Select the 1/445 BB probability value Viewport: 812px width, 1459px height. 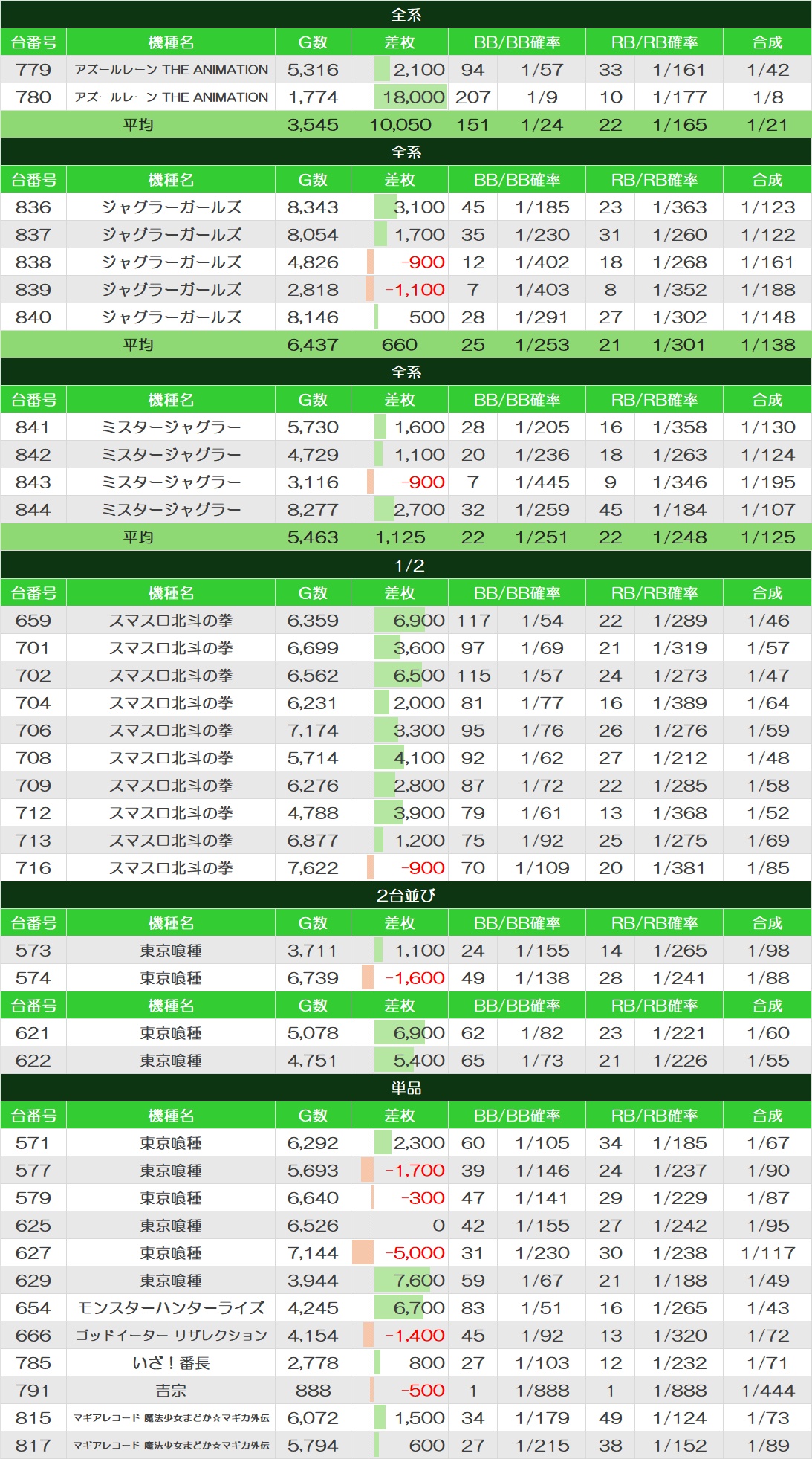[542, 482]
